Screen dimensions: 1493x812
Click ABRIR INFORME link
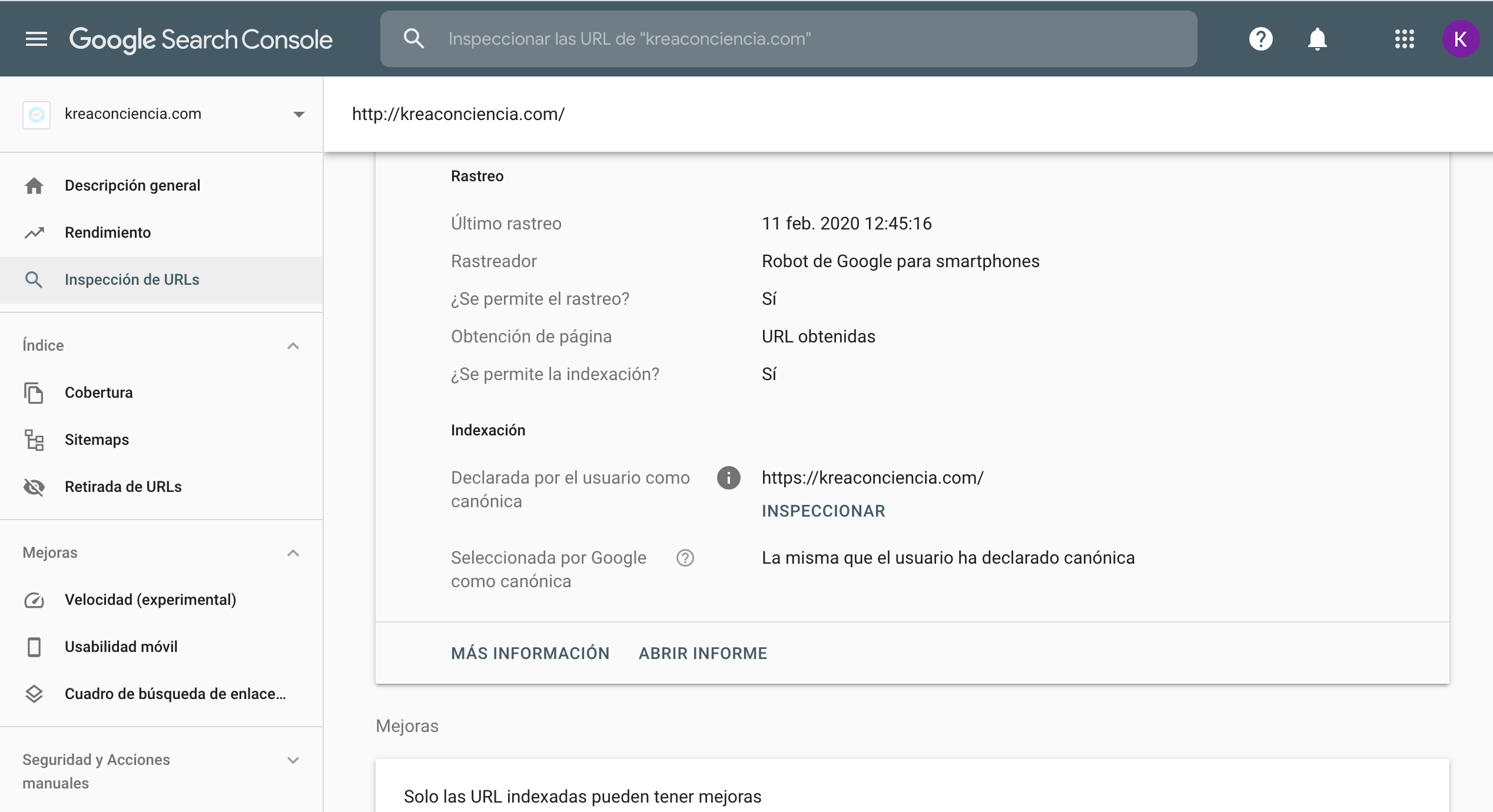[703, 653]
